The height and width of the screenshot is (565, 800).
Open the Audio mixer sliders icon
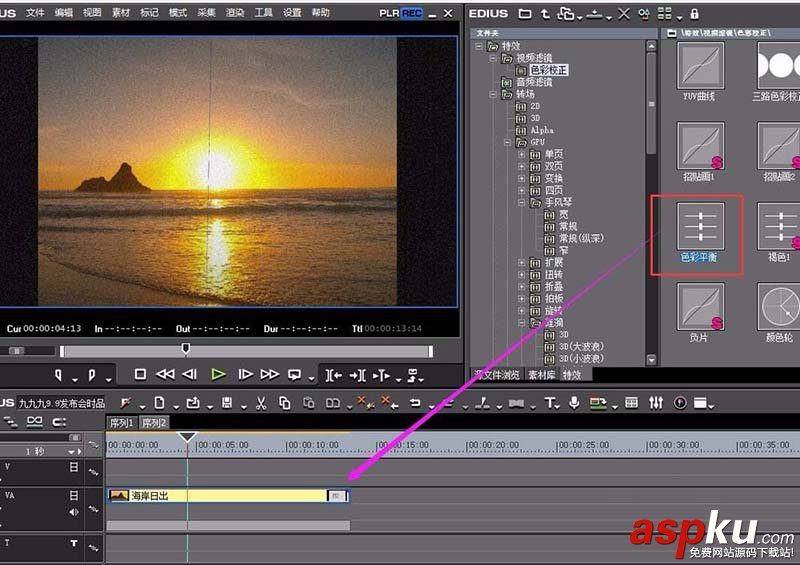(656, 403)
